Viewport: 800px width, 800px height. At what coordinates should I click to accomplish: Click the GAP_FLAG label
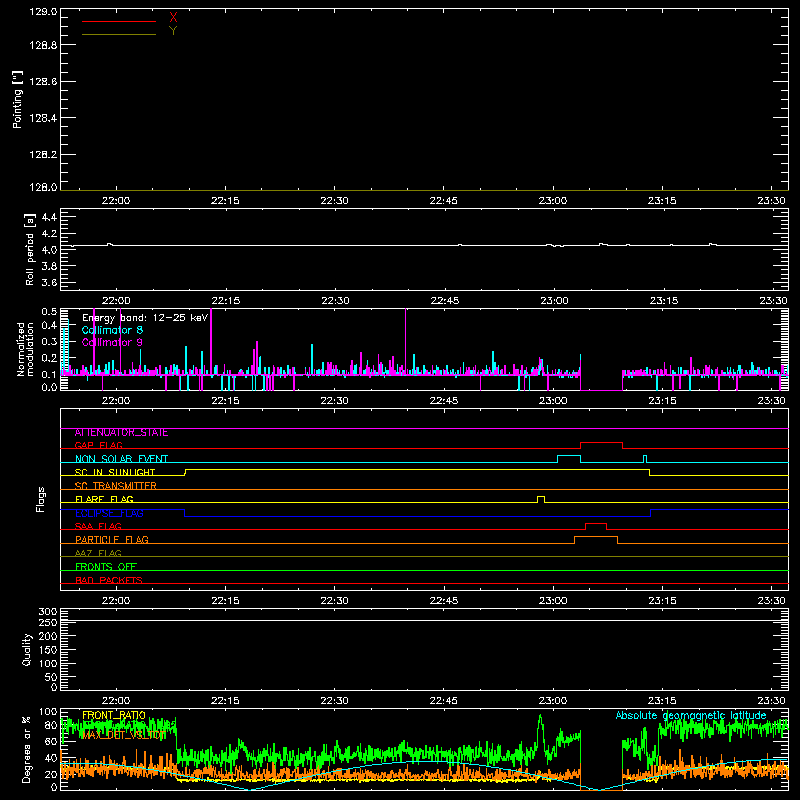click(x=99, y=445)
